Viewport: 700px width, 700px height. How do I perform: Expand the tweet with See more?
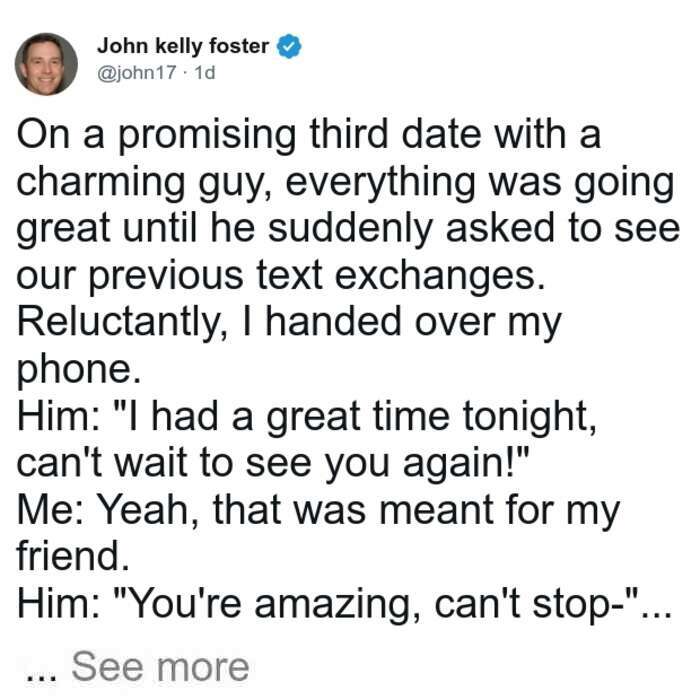[160, 667]
